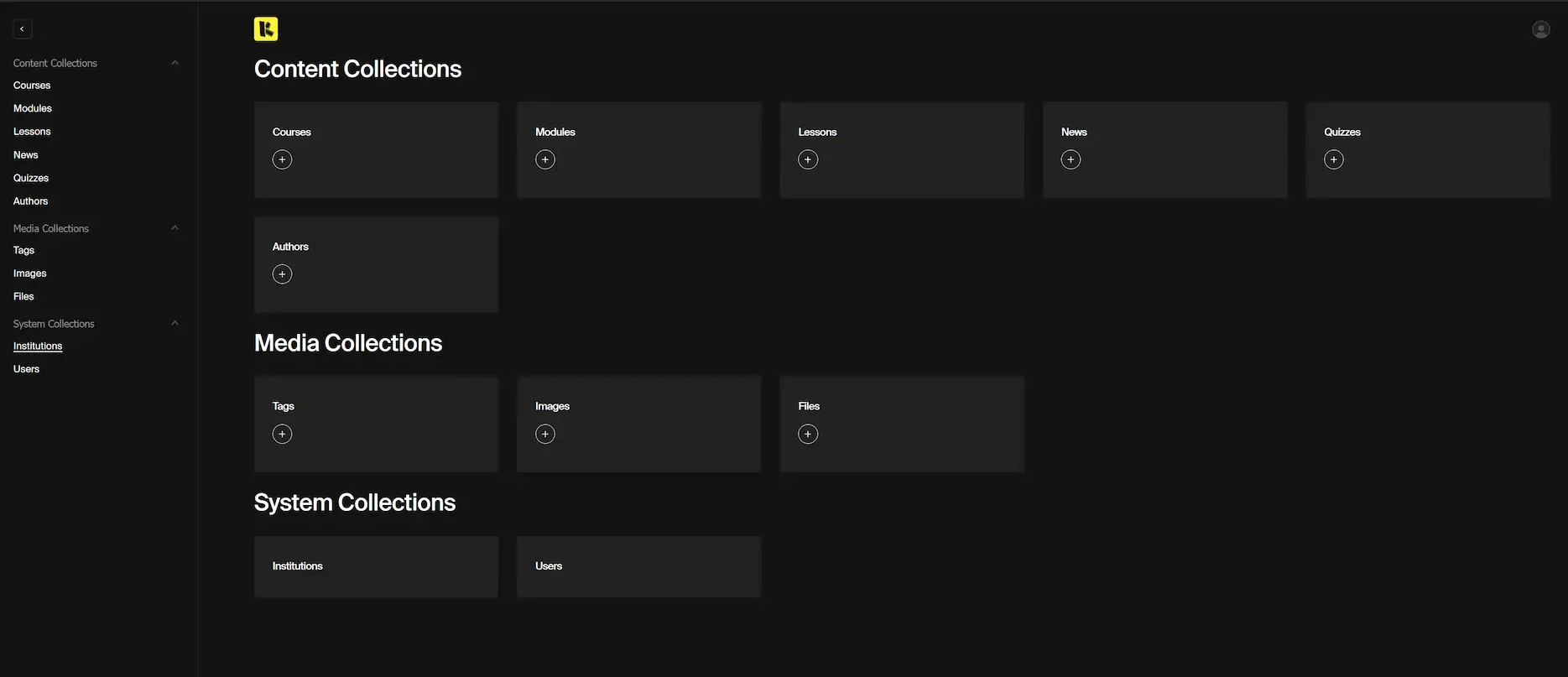Create a new Quiz using its plus icon
This screenshot has width=1568, height=677.
point(1331,158)
